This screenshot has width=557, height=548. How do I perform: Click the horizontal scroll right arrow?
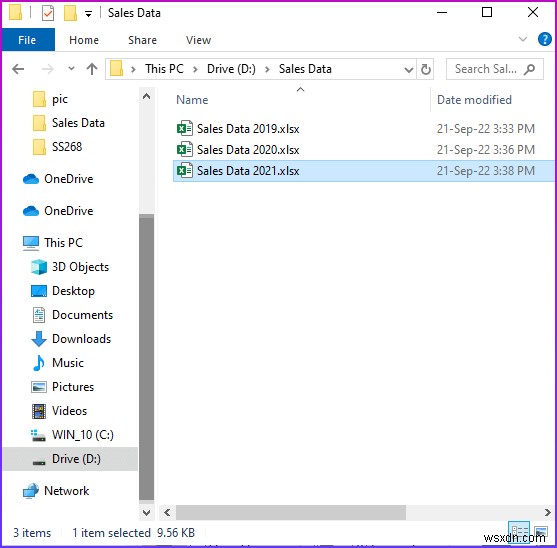point(547,512)
